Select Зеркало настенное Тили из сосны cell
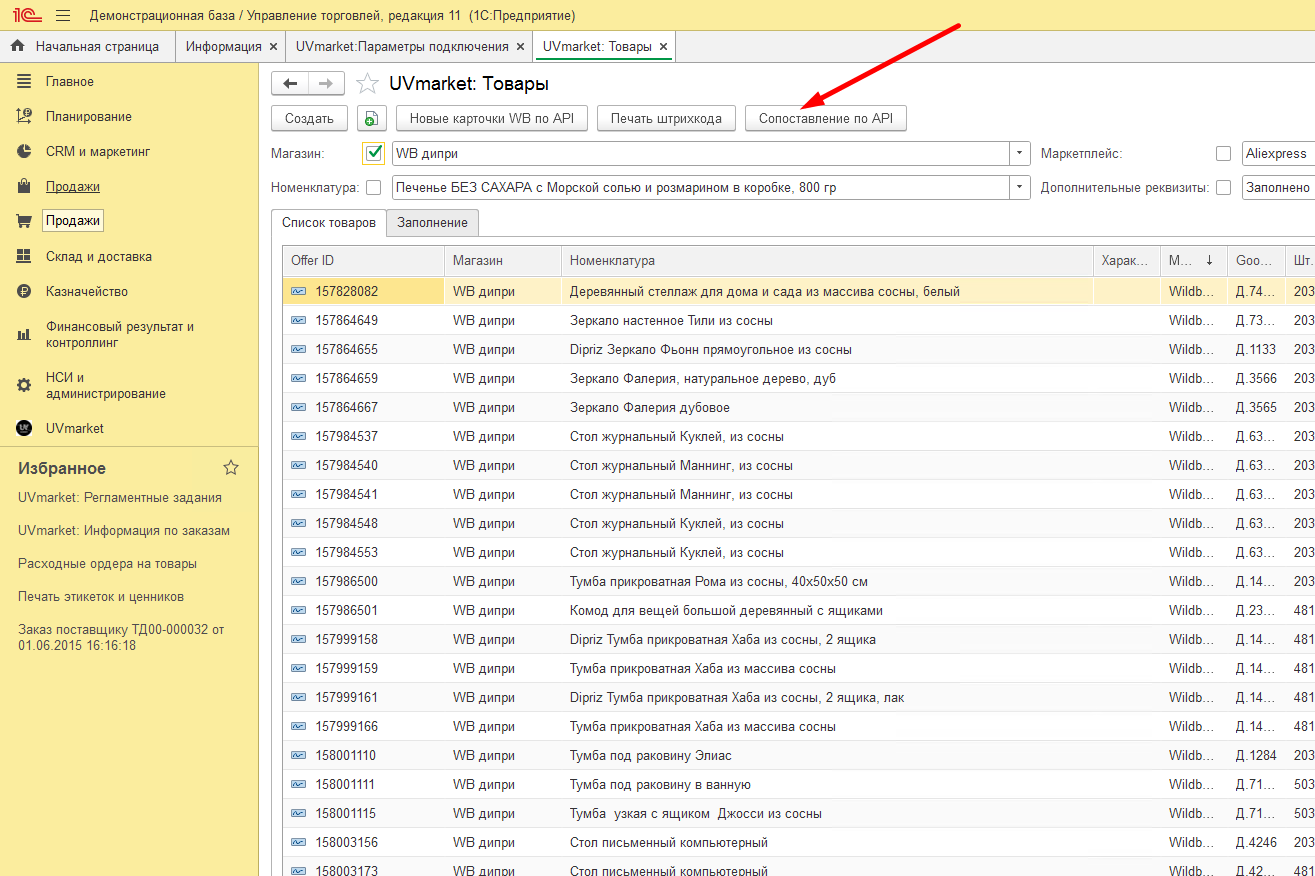The image size is (1315, 876). tap(827, 320)
